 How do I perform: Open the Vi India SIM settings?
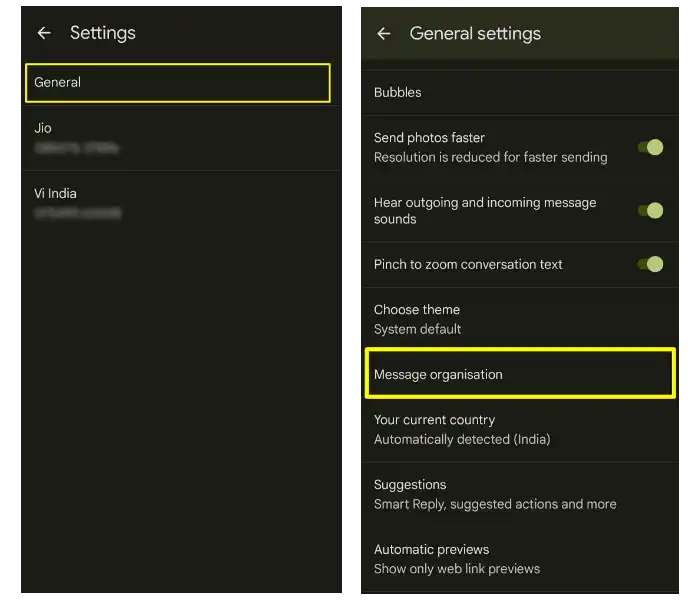pyautogui.click(x=181, y=203)
